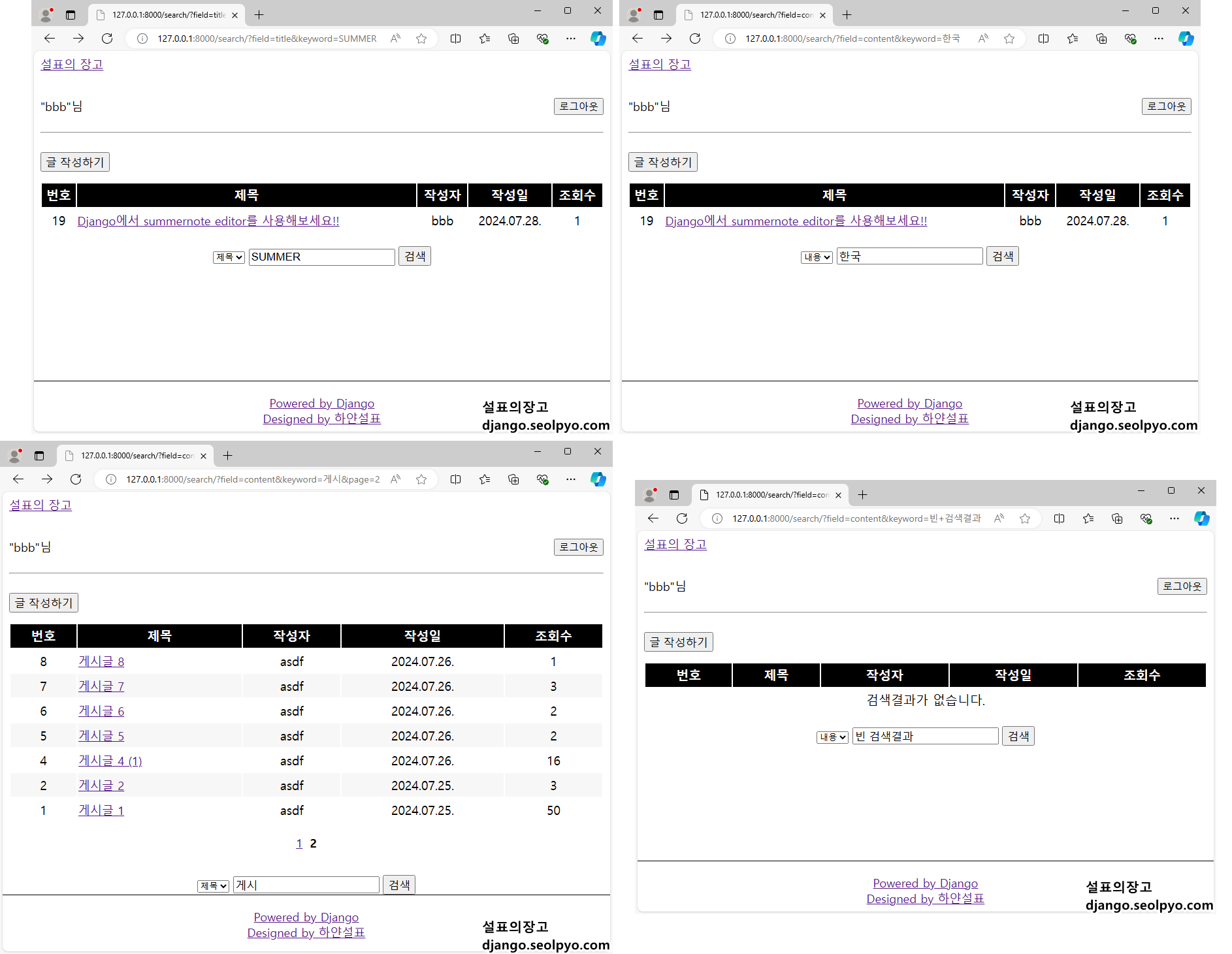The height and width of the screenshot is (954, 1232).
Task: Open profile icon in 한국 search window
Action: (x=634, y=14)
